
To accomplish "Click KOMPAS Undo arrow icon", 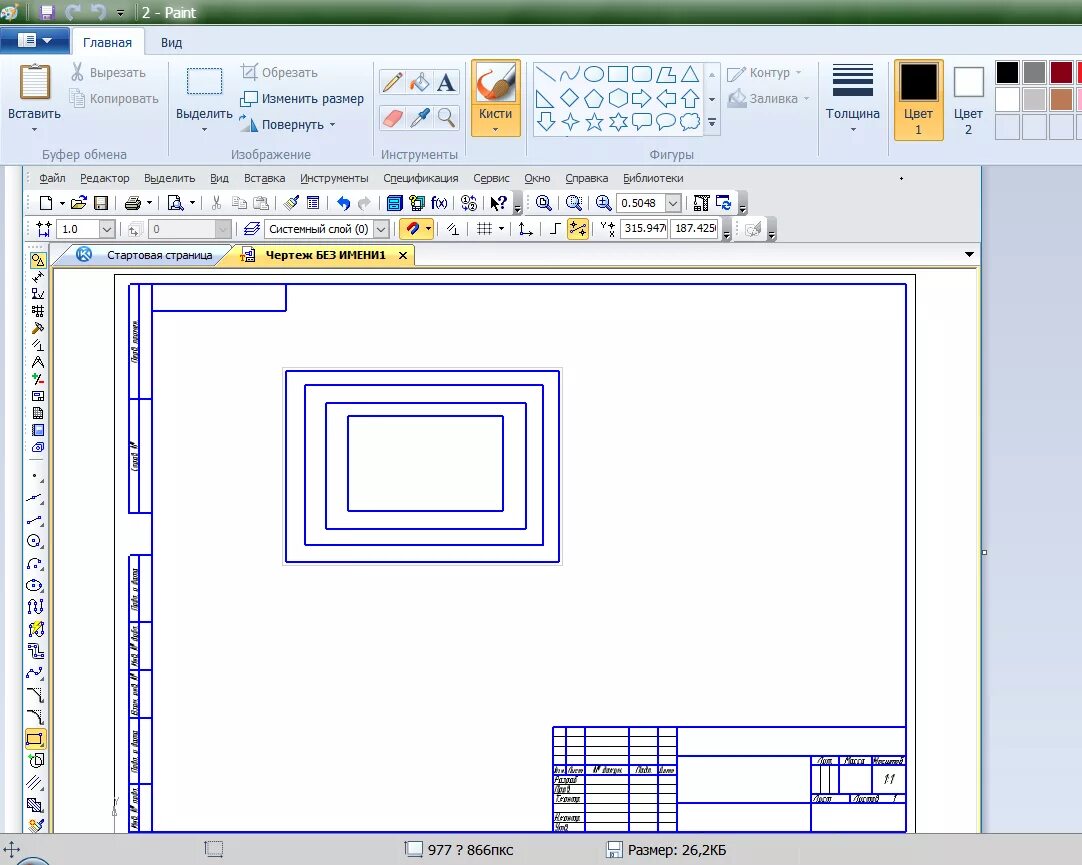I will [x=343, y=203].
